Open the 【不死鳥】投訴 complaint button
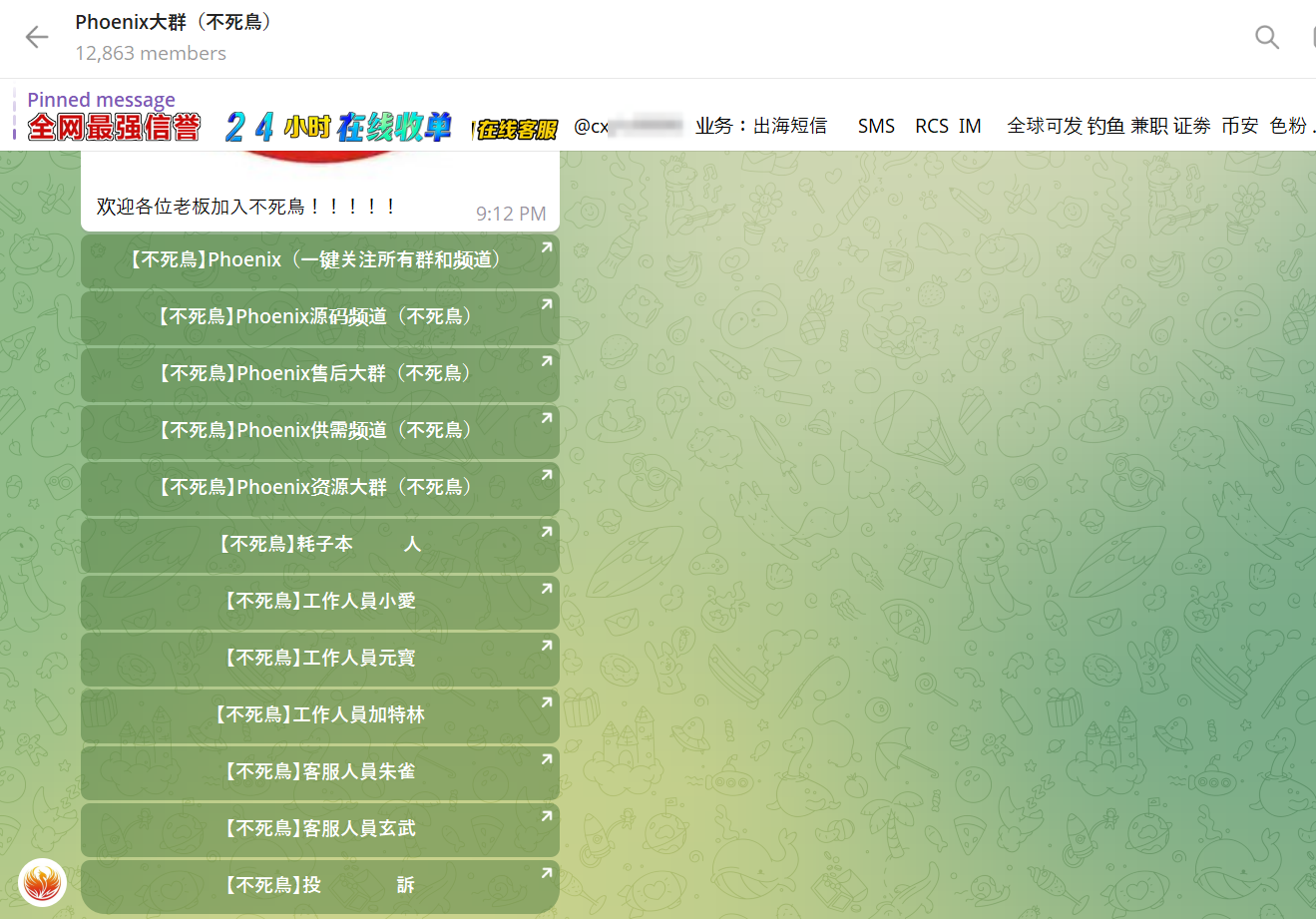The image size is (1316, 919). coord(320,887)
